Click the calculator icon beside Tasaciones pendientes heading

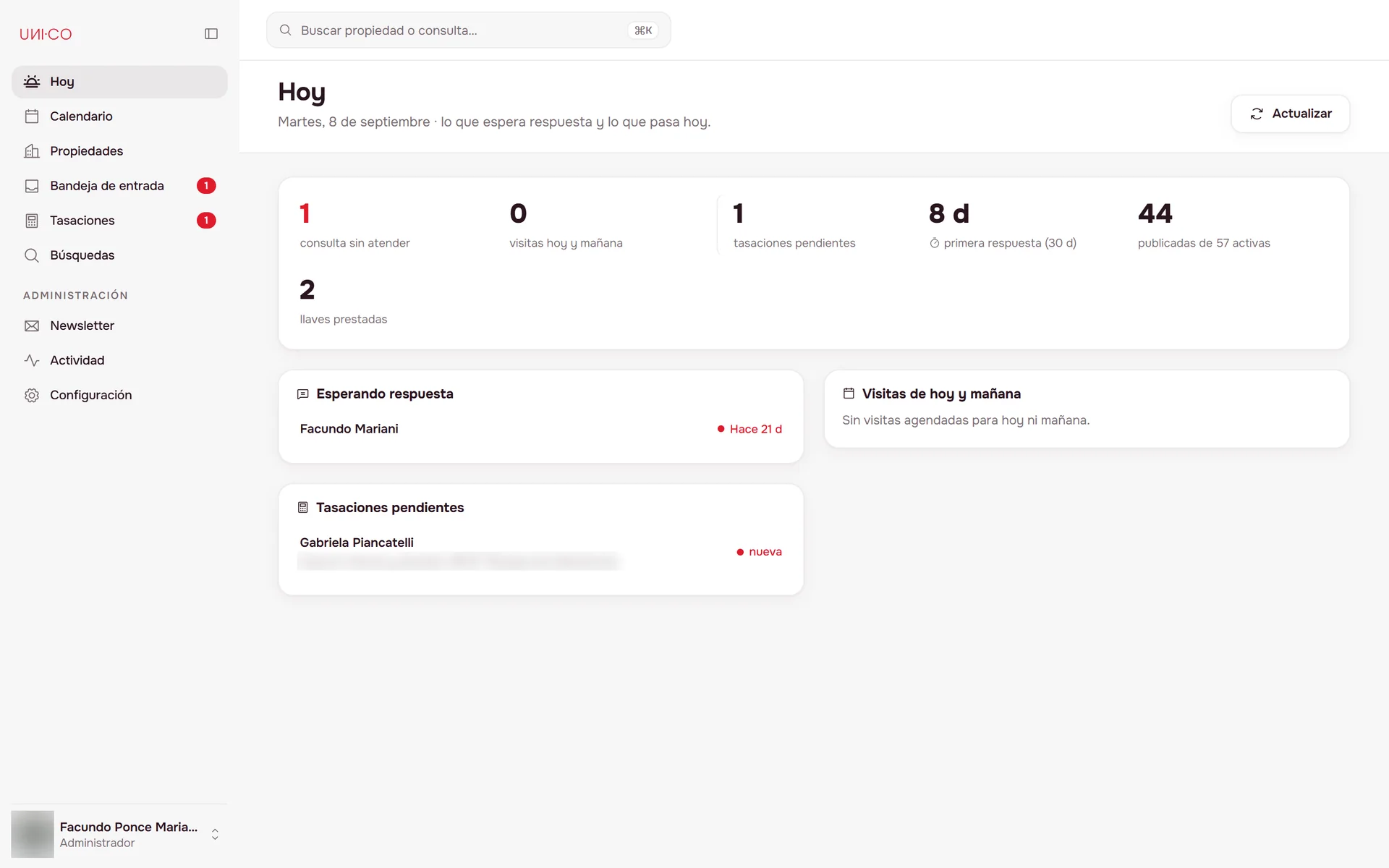point(303,508)
